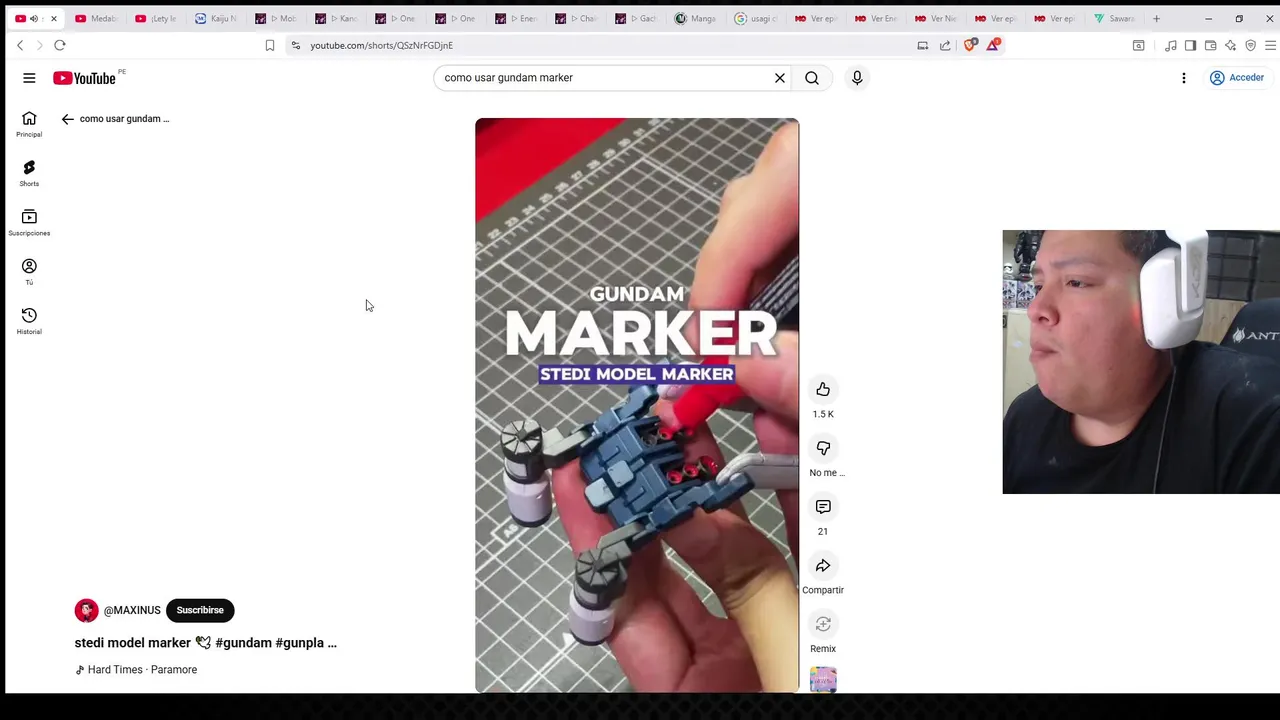Viewport: 1280px width, 720px height.
Task: Open the YouTube hamburger guide menu
Action: click(29, 78)
